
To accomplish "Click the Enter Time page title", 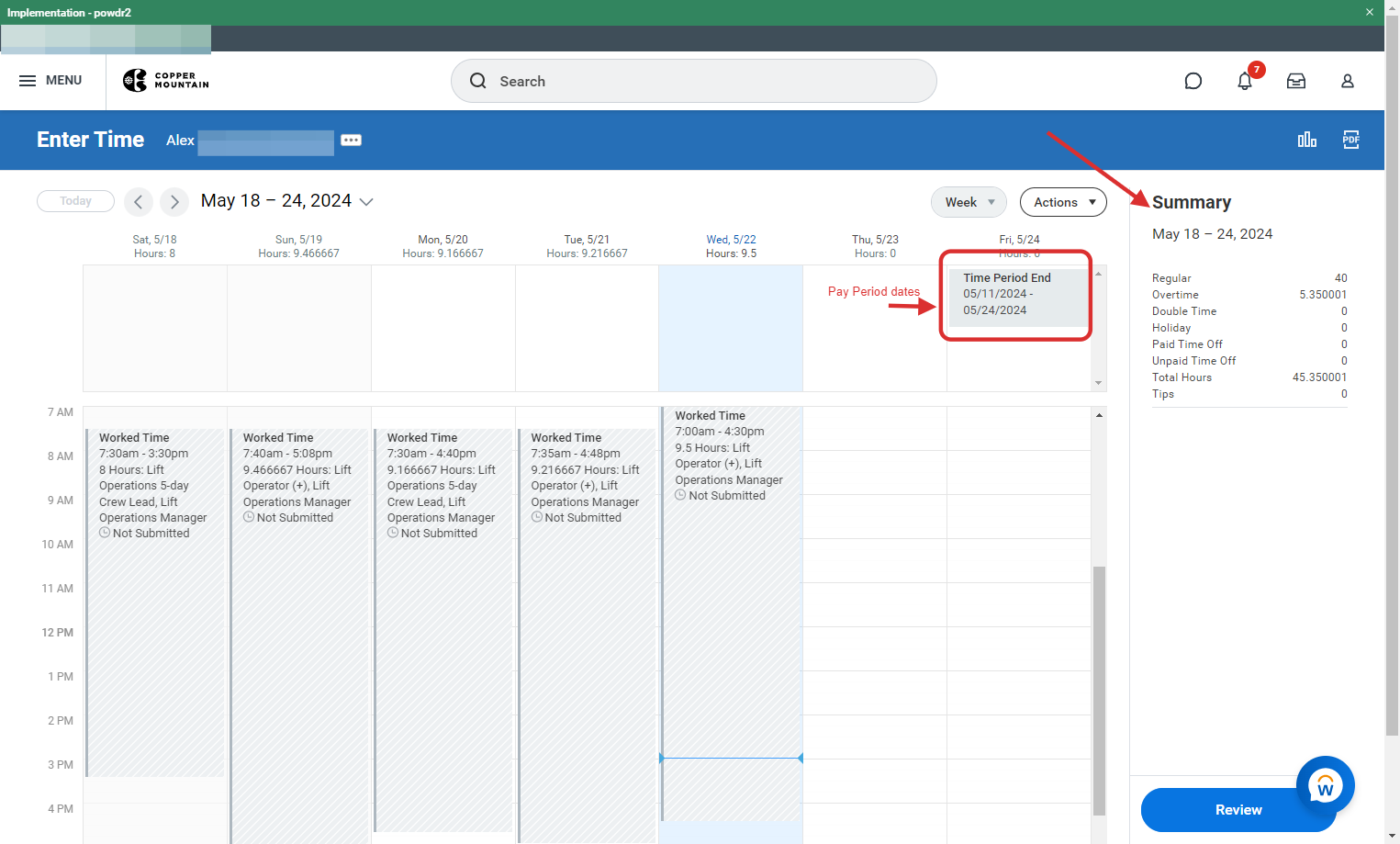I will tap(91, 140).
